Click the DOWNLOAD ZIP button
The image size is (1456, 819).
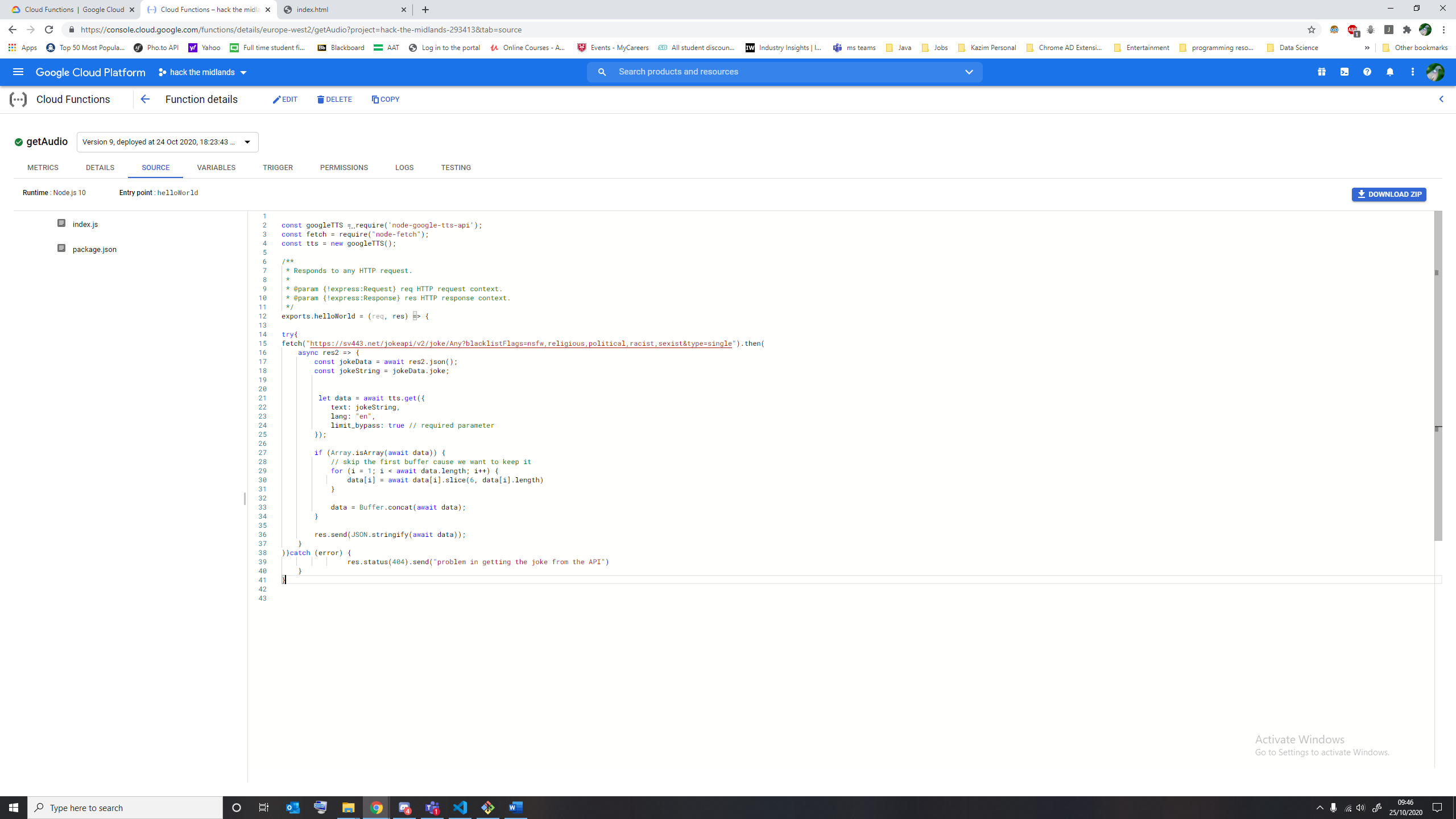coord(1389,195)
